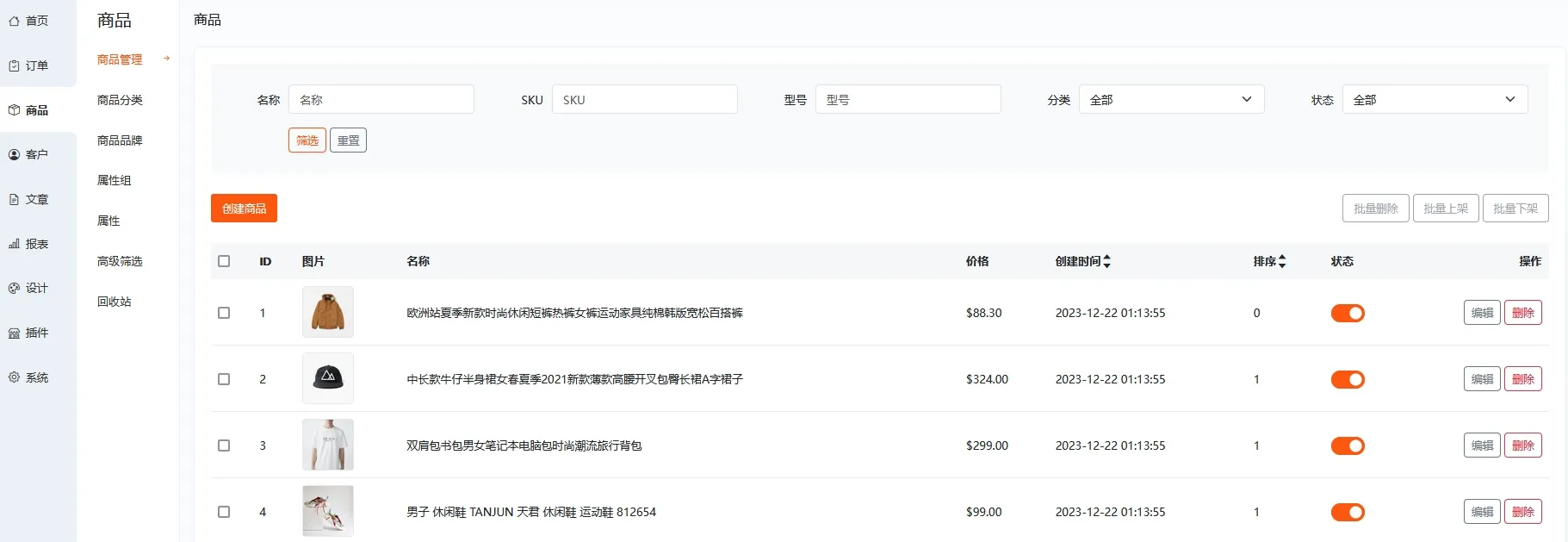Toggle status switch for the $88.30 product
Viewport: 1568px width, 542px height.
(1348, 313)
